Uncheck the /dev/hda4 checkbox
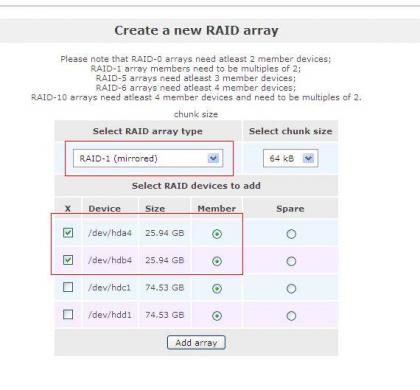Image resolution: width=420 pixels, height=390 pixels. pyautogui.click(x=68, y=233)
